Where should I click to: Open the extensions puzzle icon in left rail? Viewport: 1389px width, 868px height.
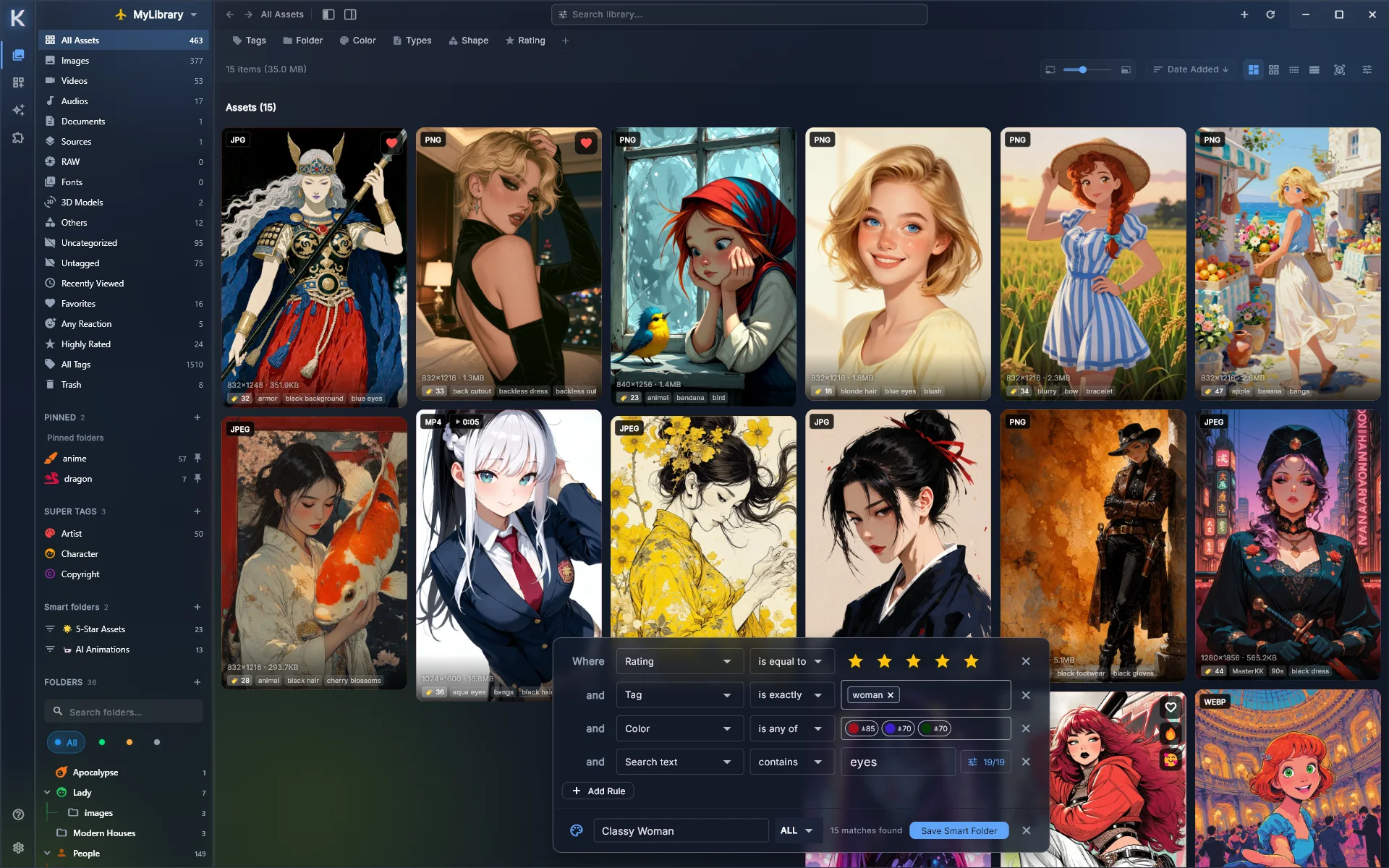[18, 137]
